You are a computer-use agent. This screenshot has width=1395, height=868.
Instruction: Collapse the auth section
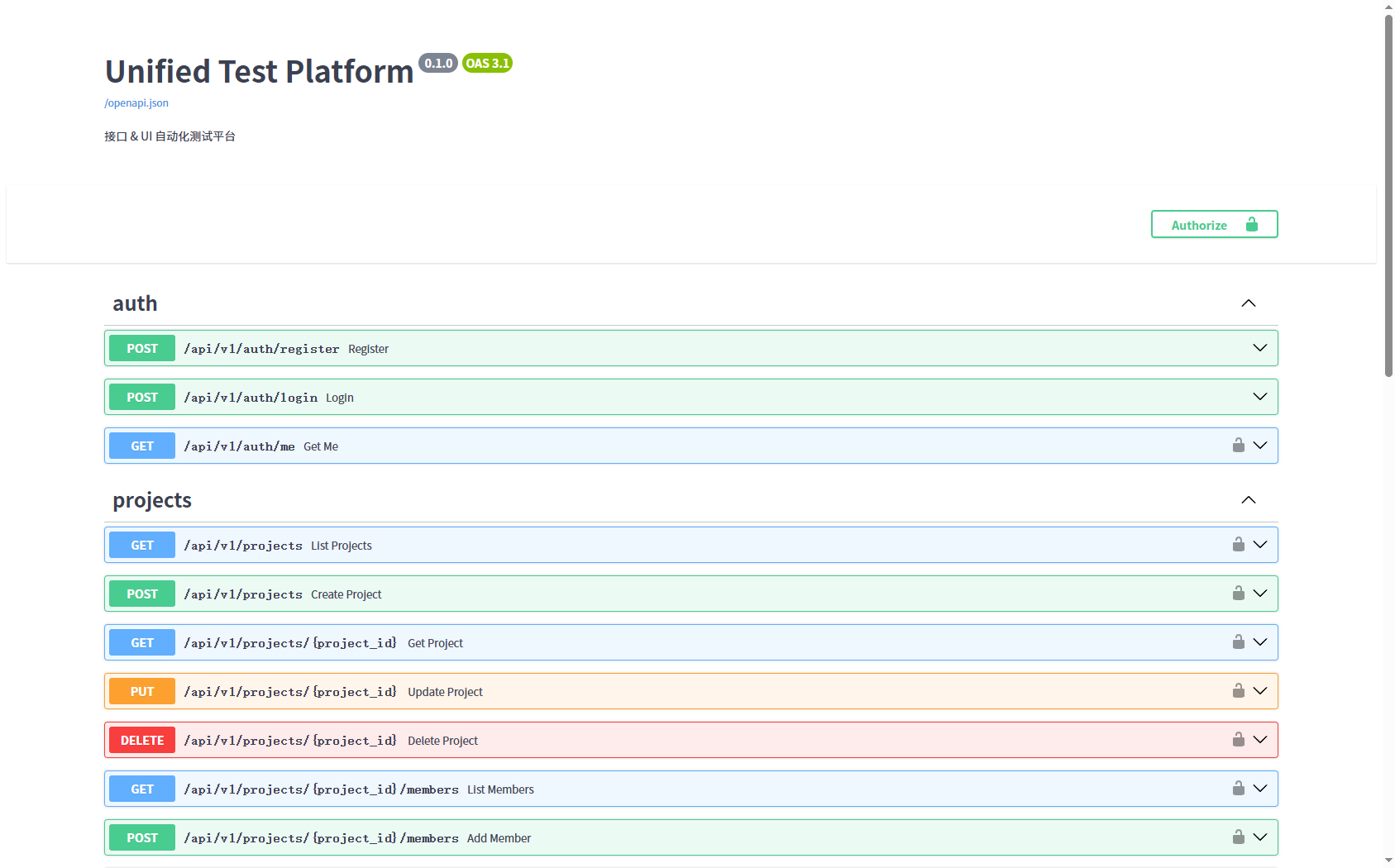[1249, 303]
